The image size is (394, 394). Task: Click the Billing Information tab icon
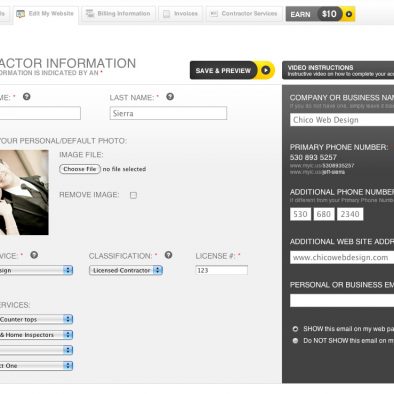tap(90, 13)
